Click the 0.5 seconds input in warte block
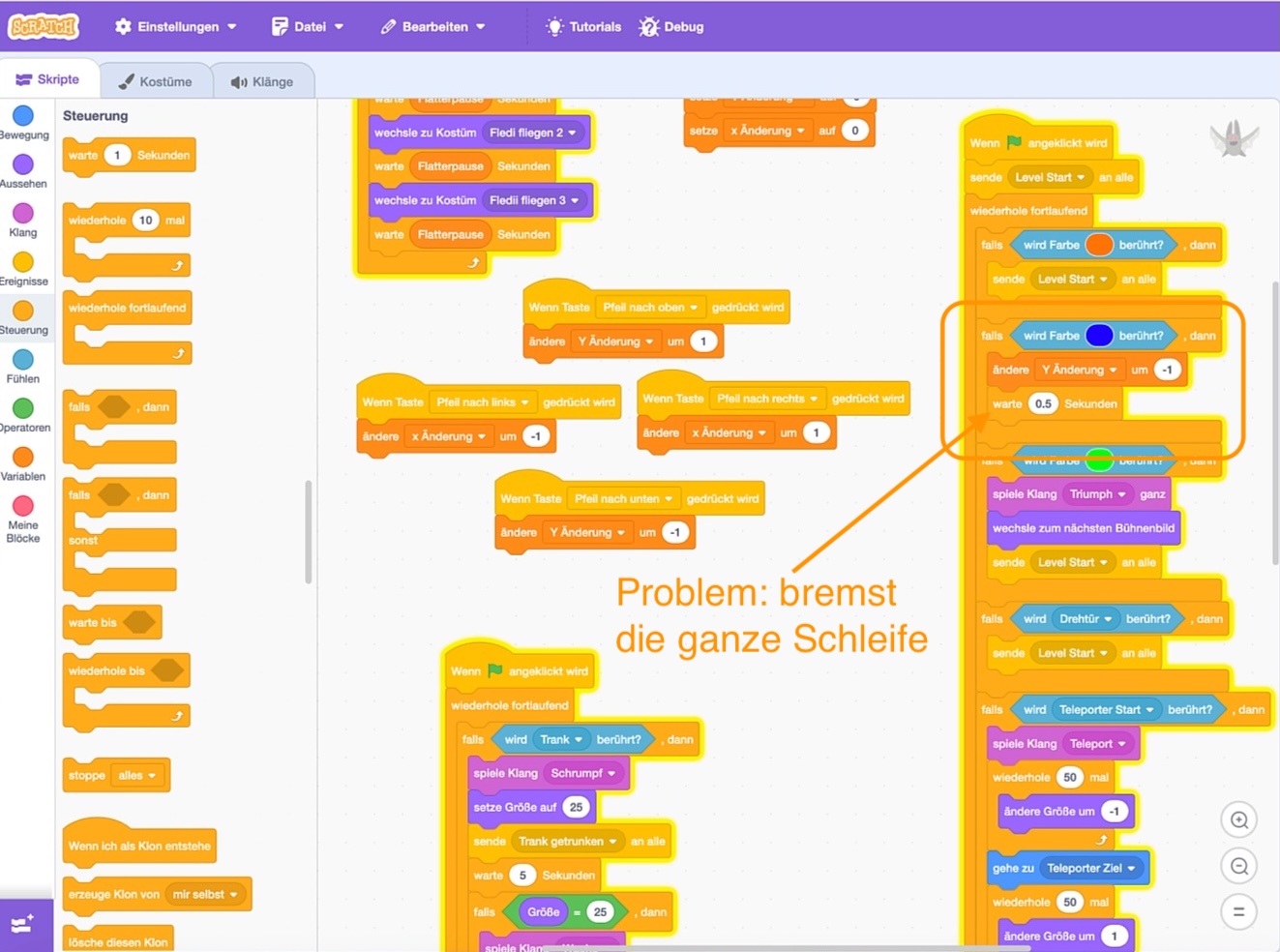 tap(1042, 404)
